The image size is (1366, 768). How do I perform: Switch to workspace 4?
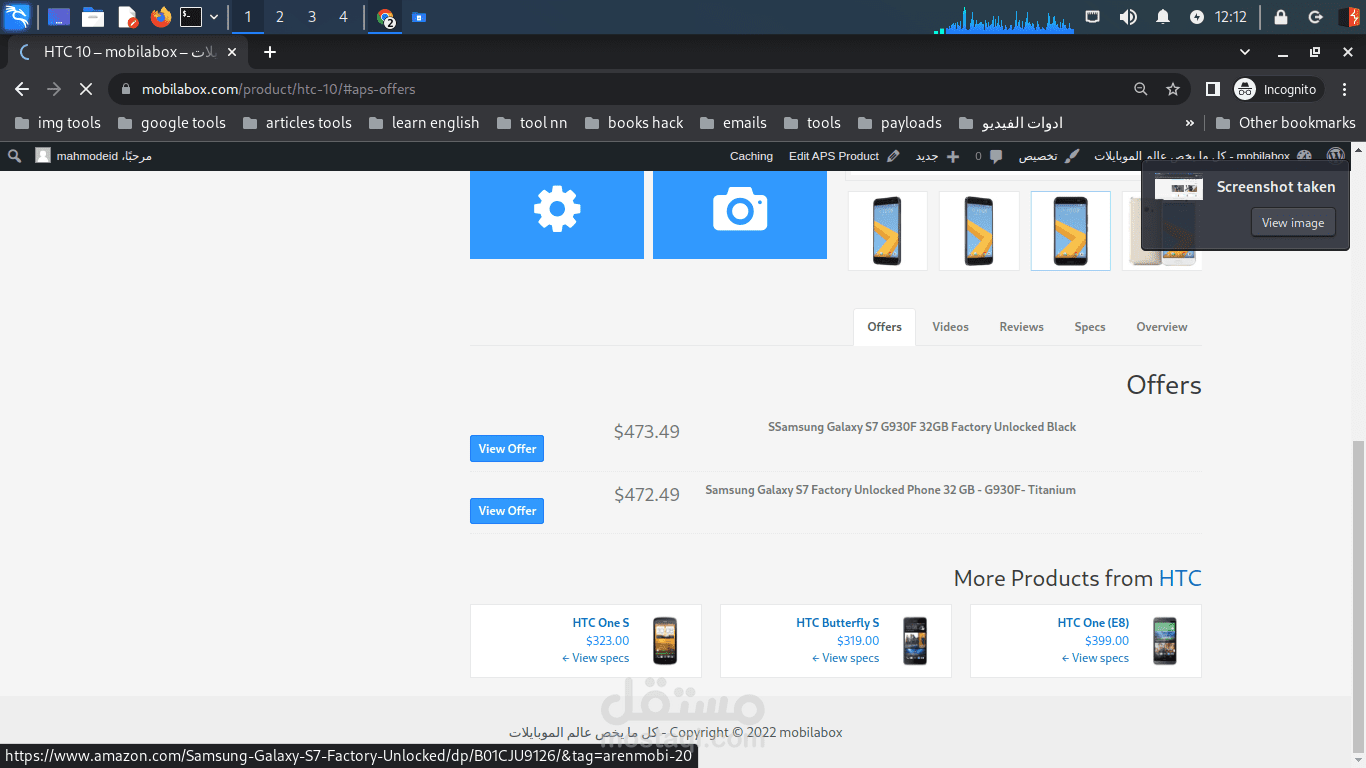tap(344, 17)
